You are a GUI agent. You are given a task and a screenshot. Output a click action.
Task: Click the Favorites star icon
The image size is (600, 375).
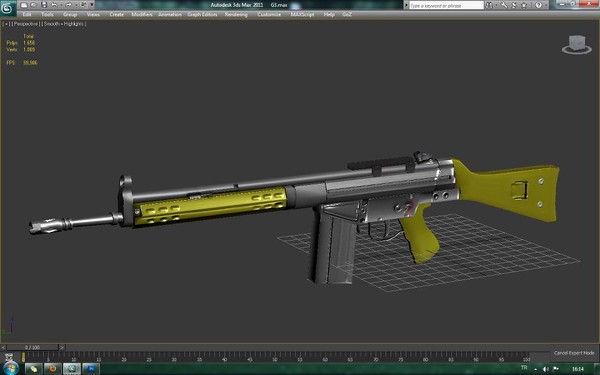[x=524, y=5]
